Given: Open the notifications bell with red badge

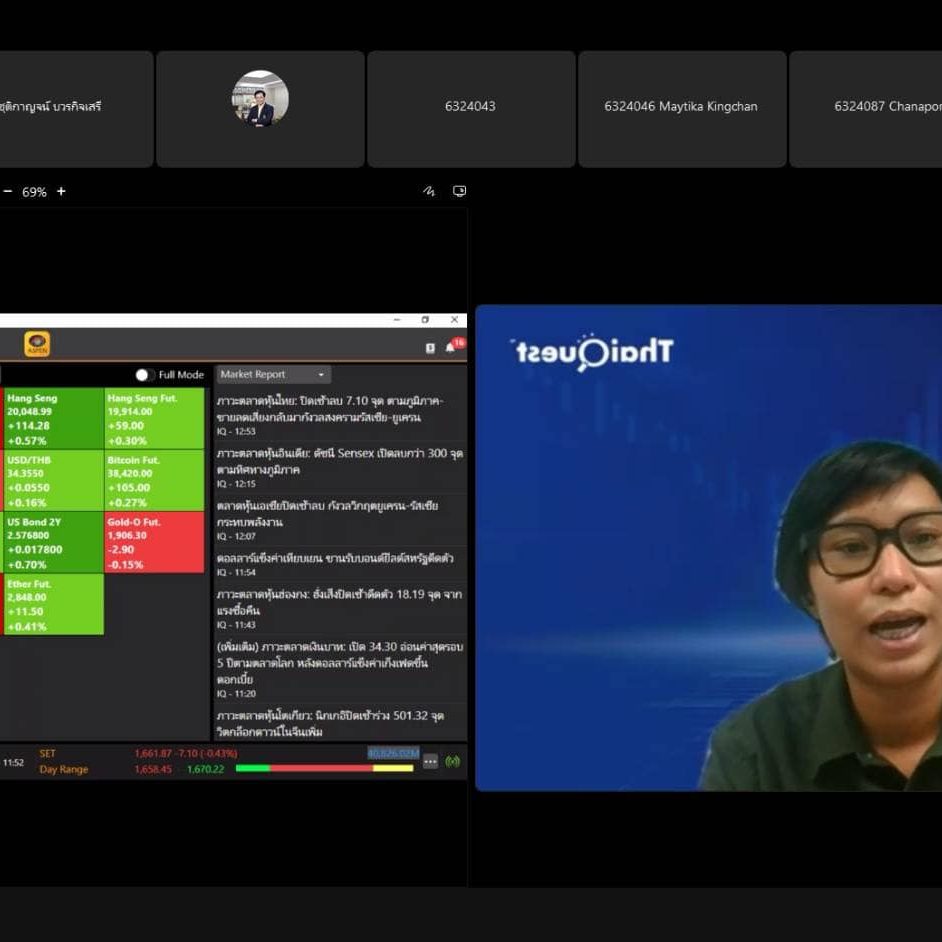Looking at the screenshot, I should [451, 347].
